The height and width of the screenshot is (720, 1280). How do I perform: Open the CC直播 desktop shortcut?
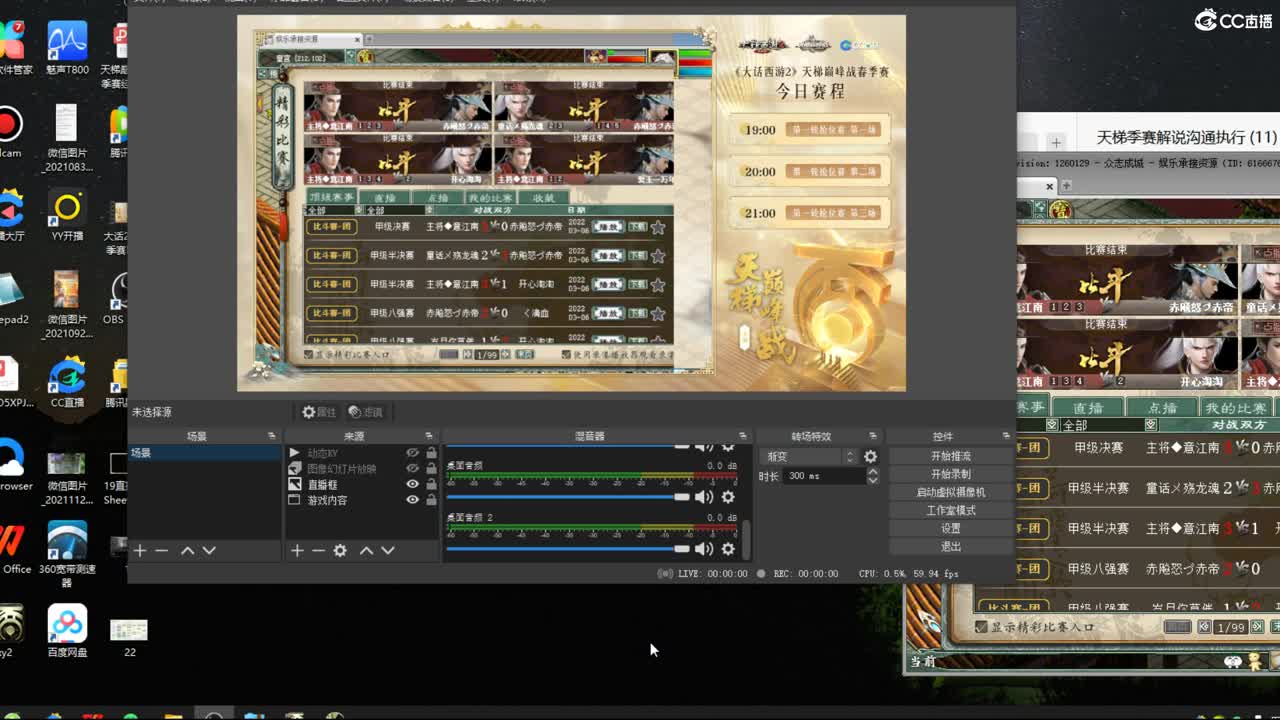(67, 384)
